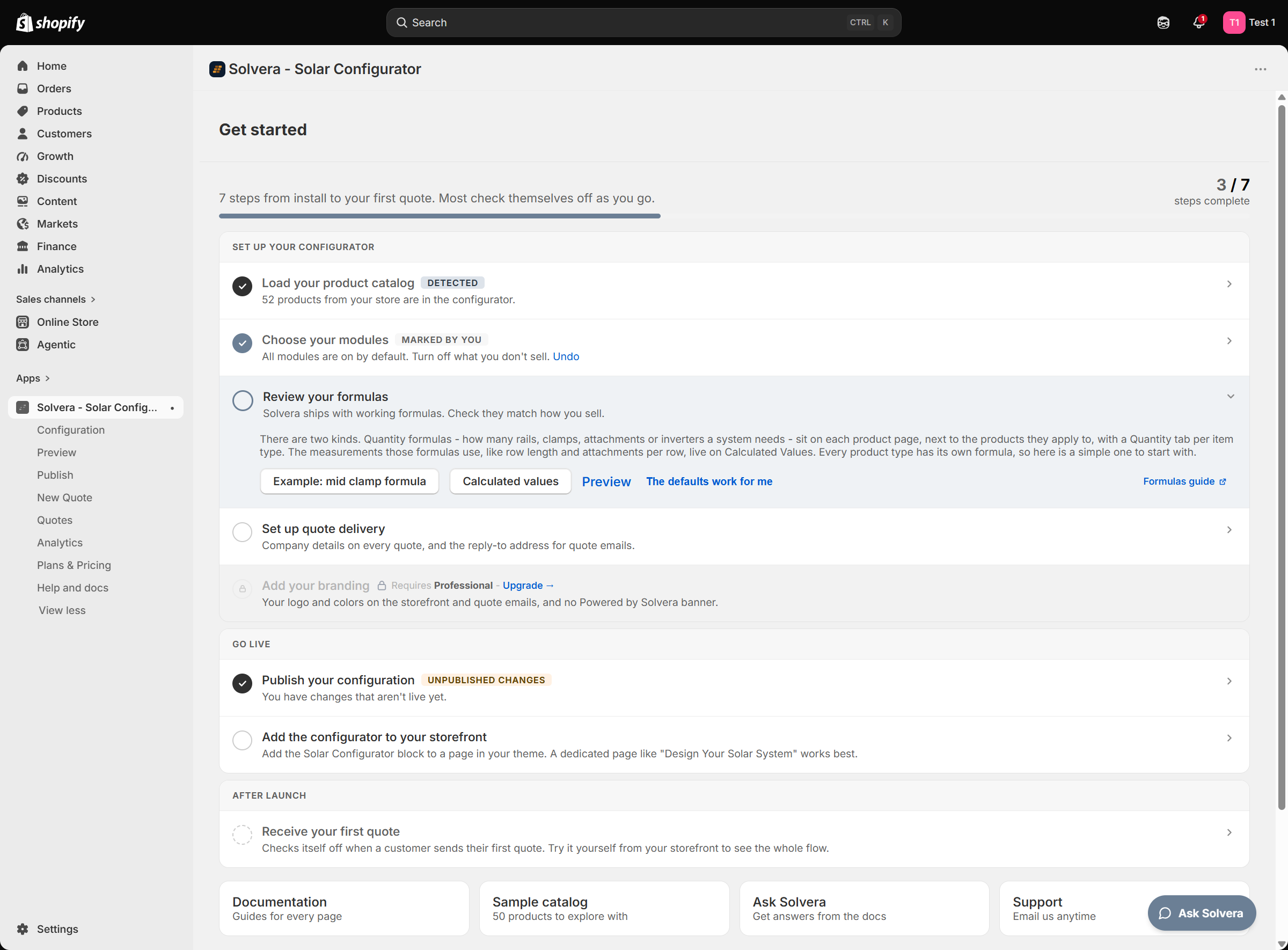Toggle the Choose your modules checkmark
1288x950 pixels.
tap(242, 344)
